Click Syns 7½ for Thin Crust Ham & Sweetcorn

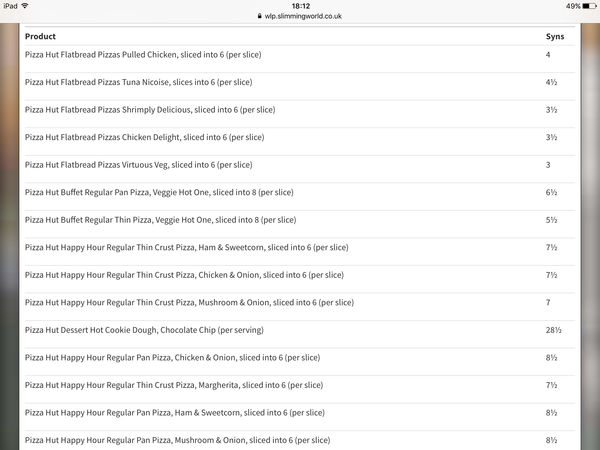pos(551,248)
